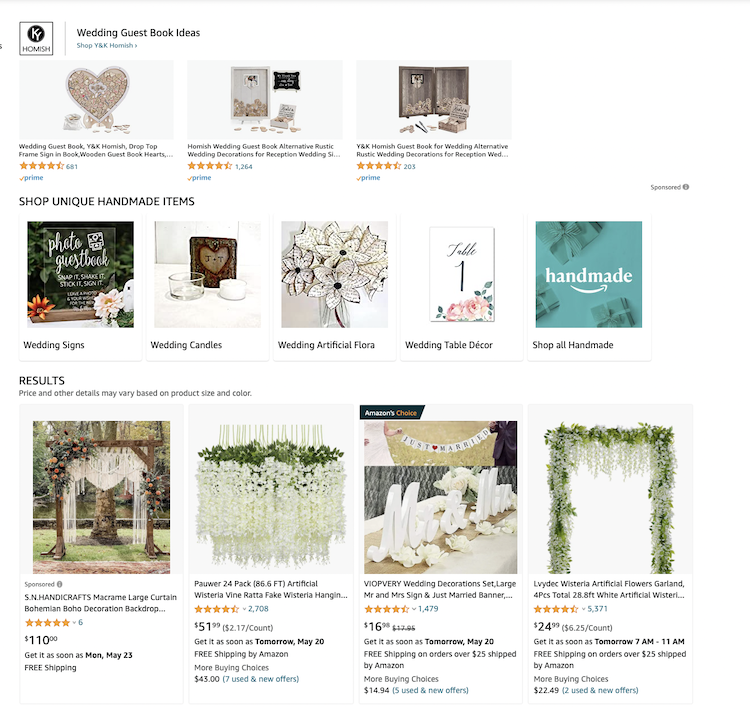Open the Shop Y&K Homish link

tap(107, 45)
